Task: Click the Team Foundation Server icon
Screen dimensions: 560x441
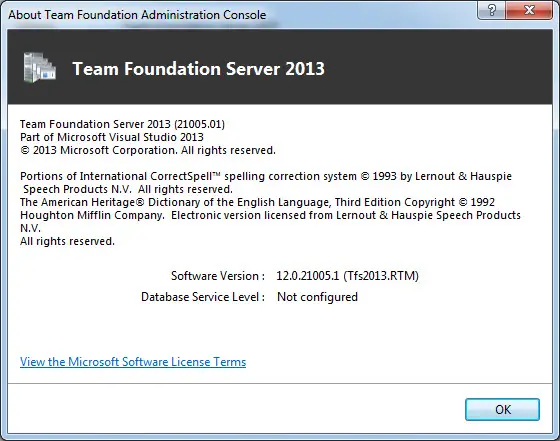Action: click(x=40, y=67)
